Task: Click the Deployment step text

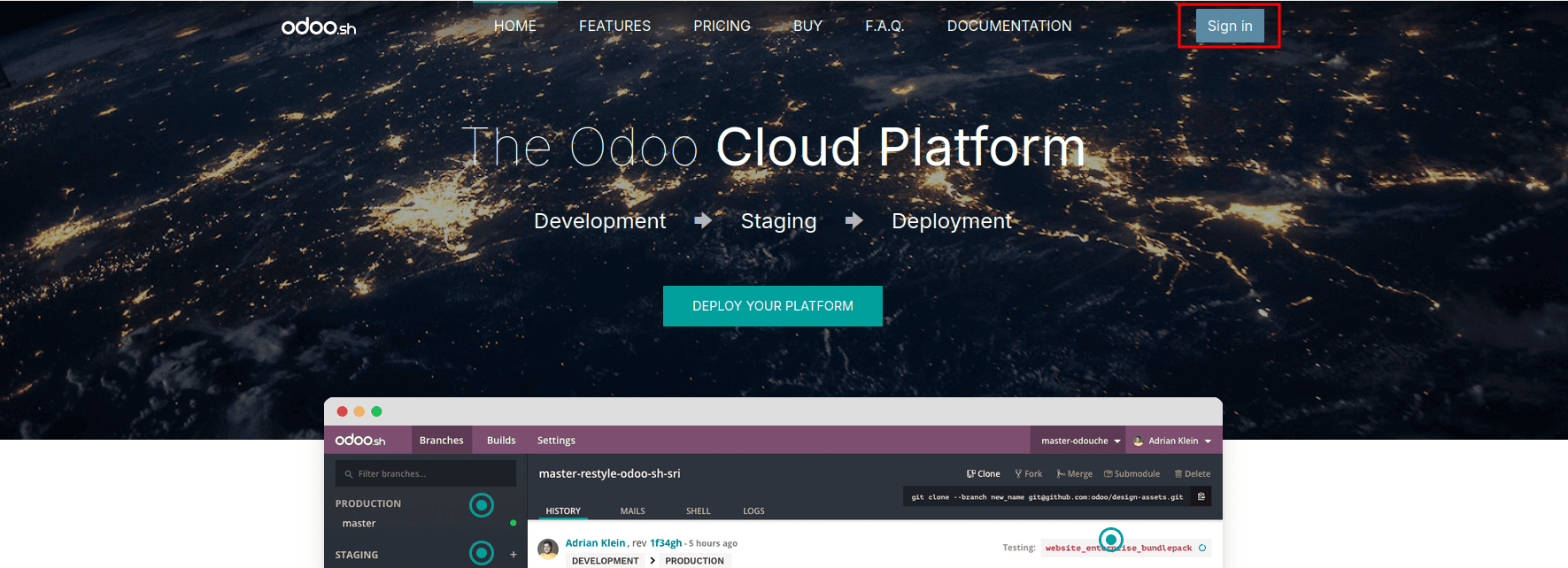Action: tap(952, 220)
